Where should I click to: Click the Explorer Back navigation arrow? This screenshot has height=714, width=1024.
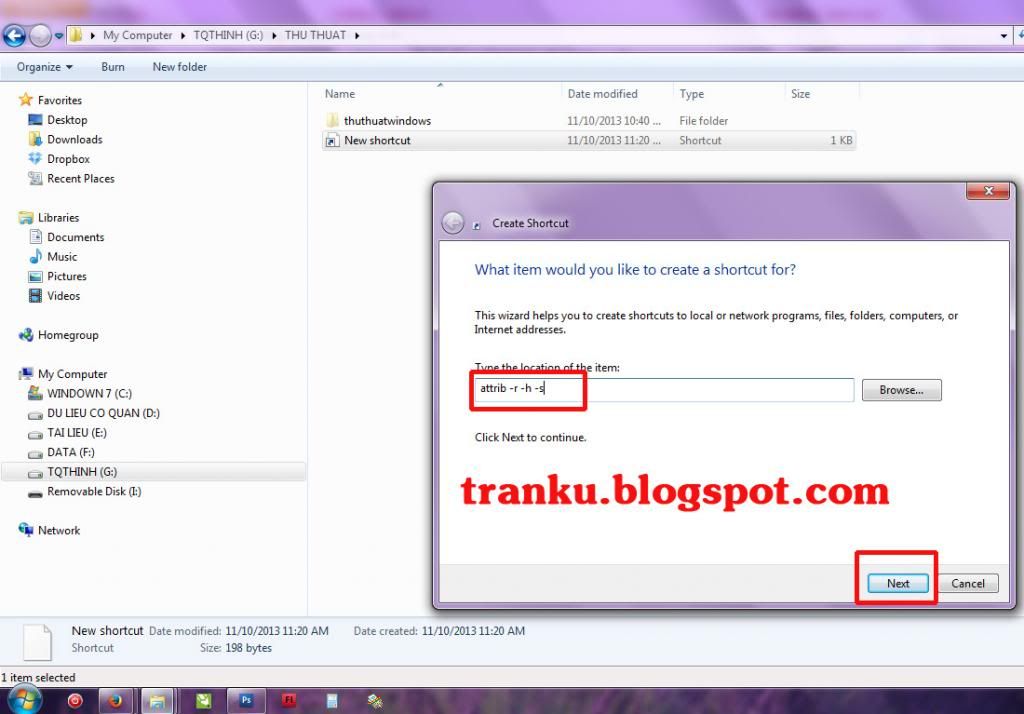point(14,35)
